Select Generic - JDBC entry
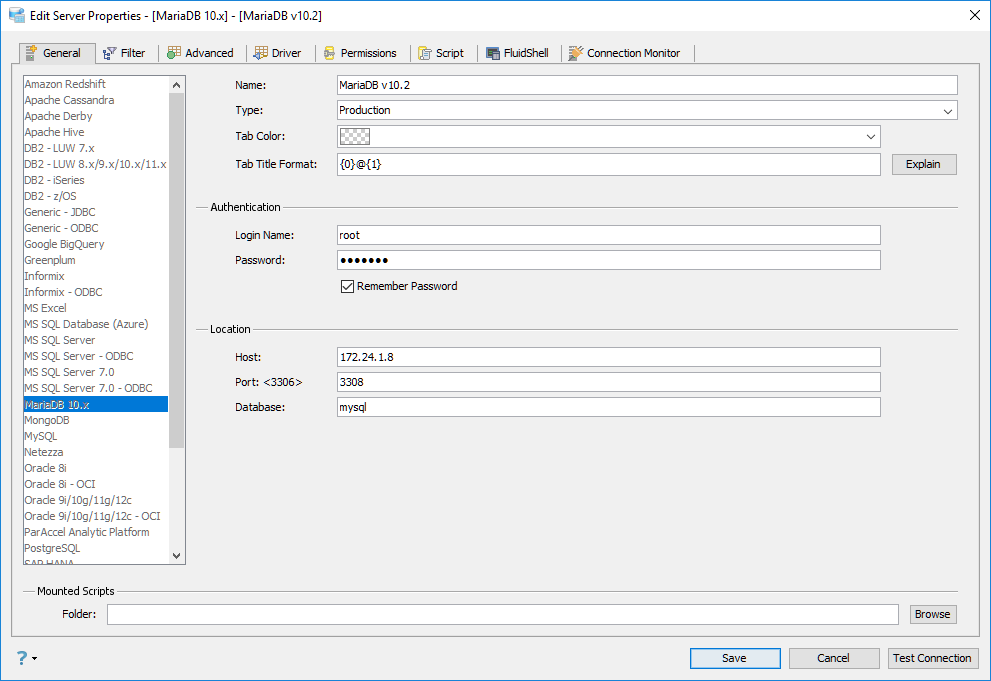The image size is (991, 681). click(96, 212)
